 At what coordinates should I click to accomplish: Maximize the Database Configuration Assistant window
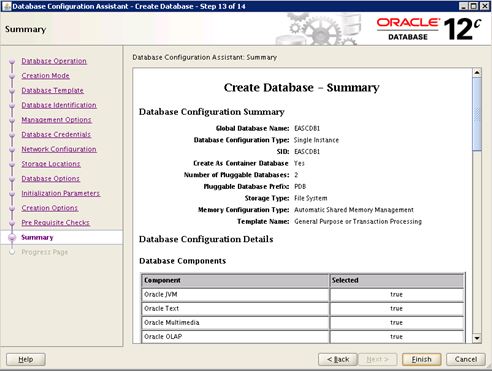(473, 6)
